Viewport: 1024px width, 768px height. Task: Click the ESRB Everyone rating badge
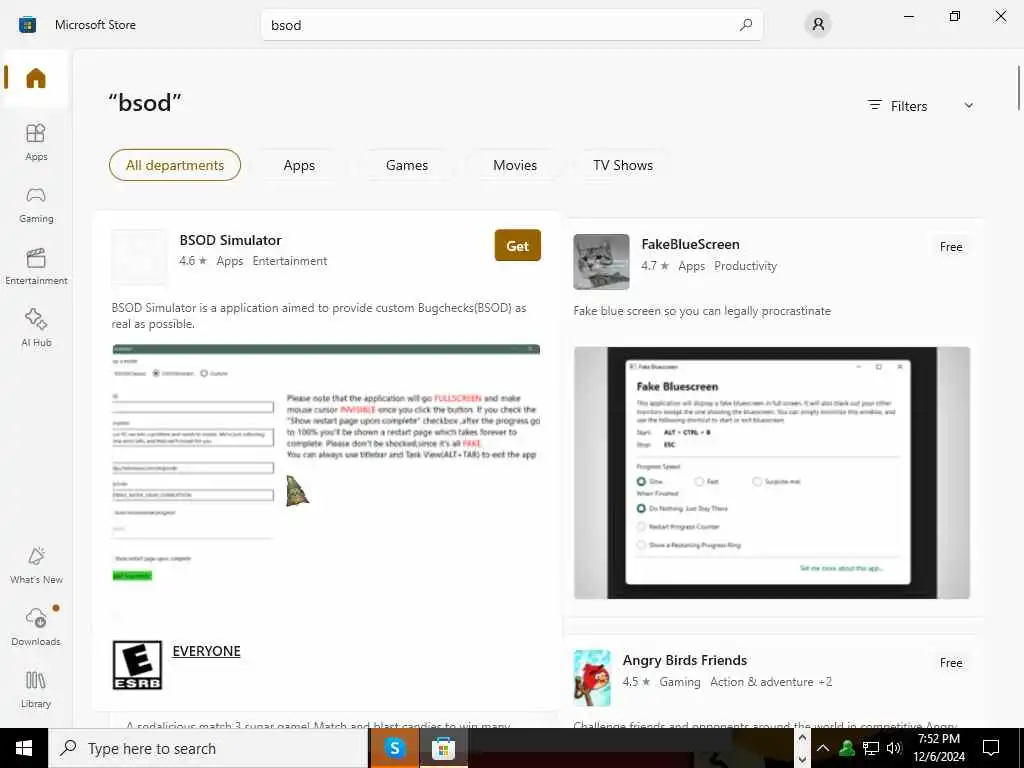137,665
